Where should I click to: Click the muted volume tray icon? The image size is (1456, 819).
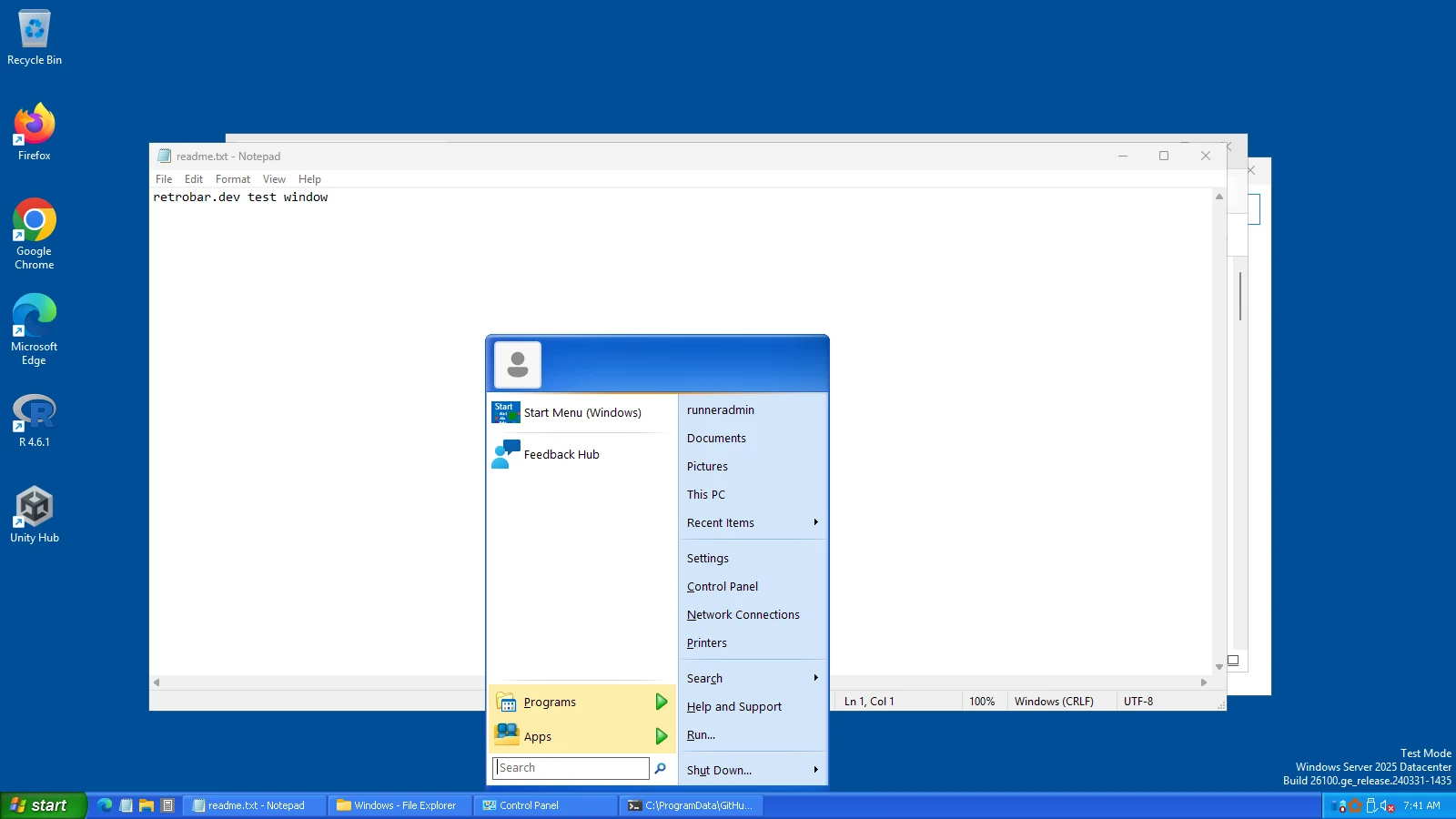(1387, 805)
